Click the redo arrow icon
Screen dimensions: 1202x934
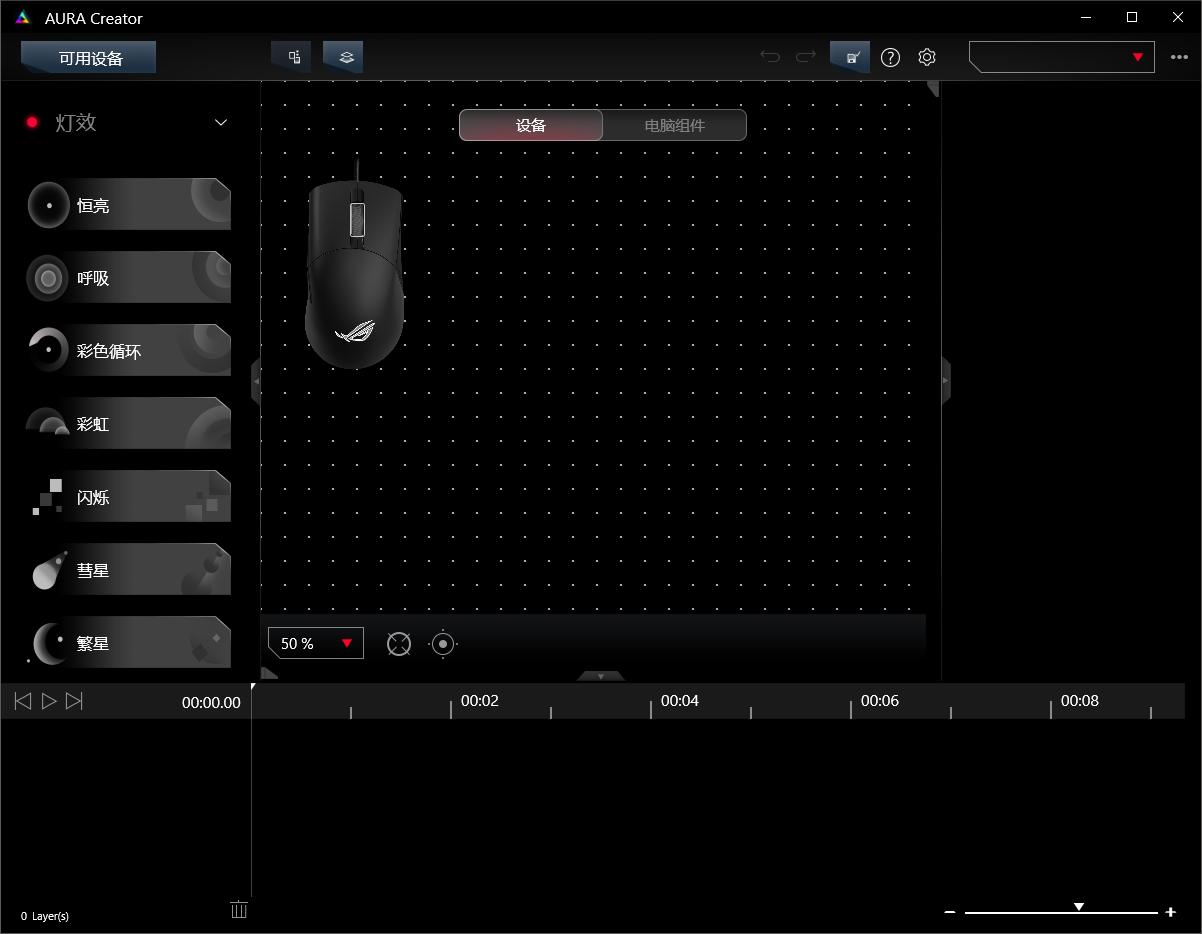click(x=806, y=57)
